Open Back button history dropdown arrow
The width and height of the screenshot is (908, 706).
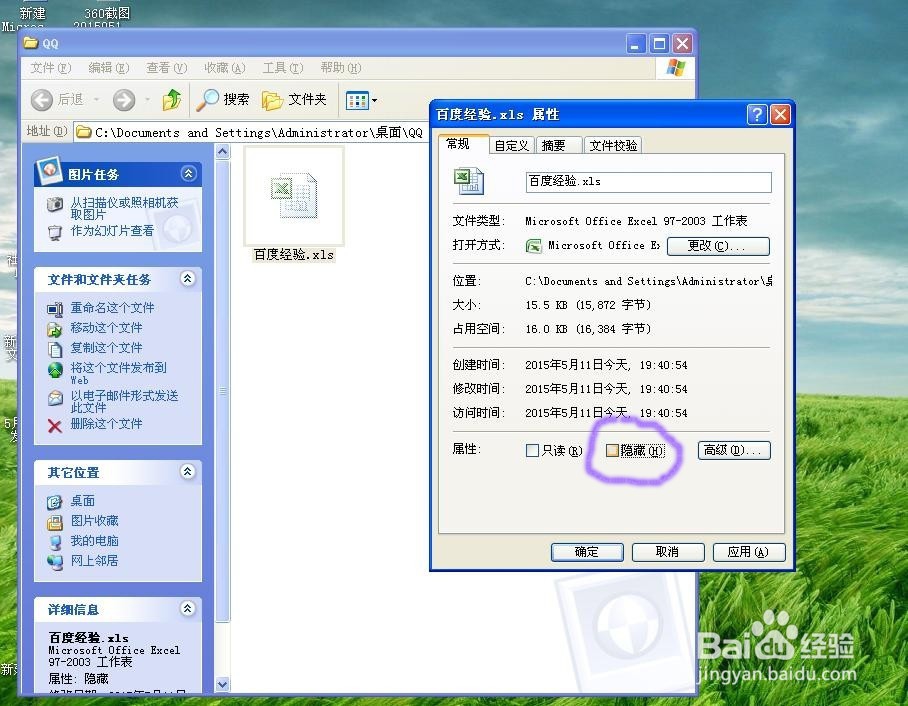tap(96, 100)
